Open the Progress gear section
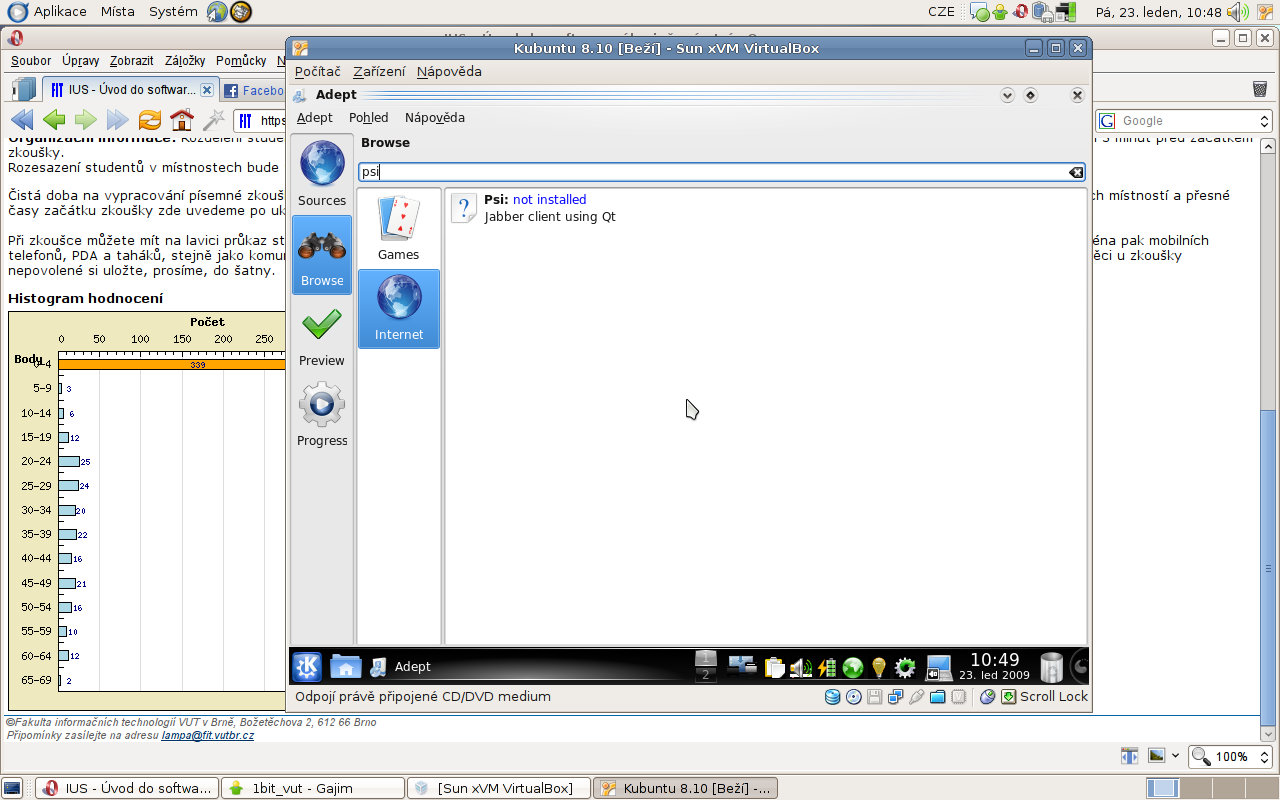Screen dimensions: 1280x800 click(322, 415)
